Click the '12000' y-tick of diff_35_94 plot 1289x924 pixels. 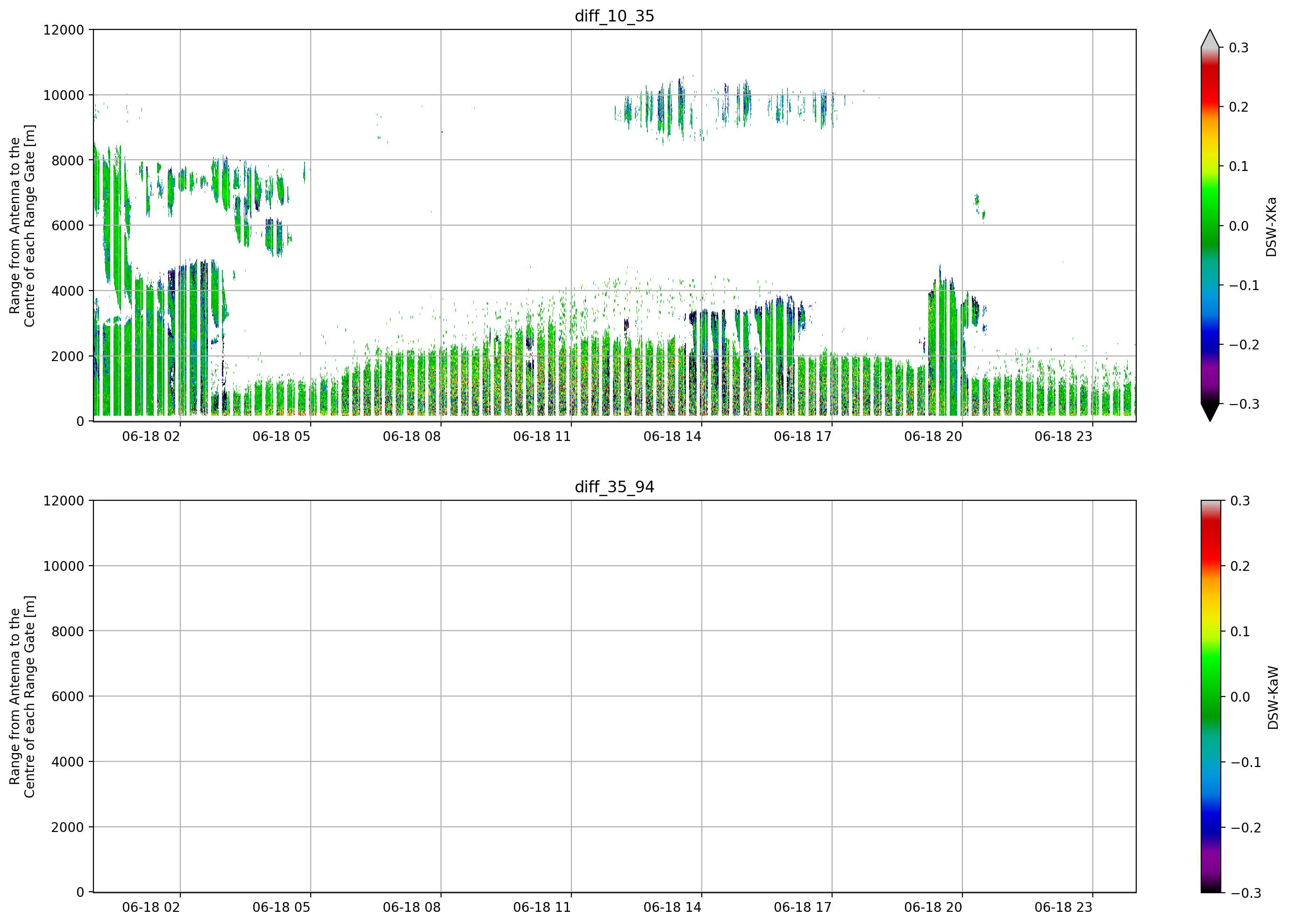point(64,501)
